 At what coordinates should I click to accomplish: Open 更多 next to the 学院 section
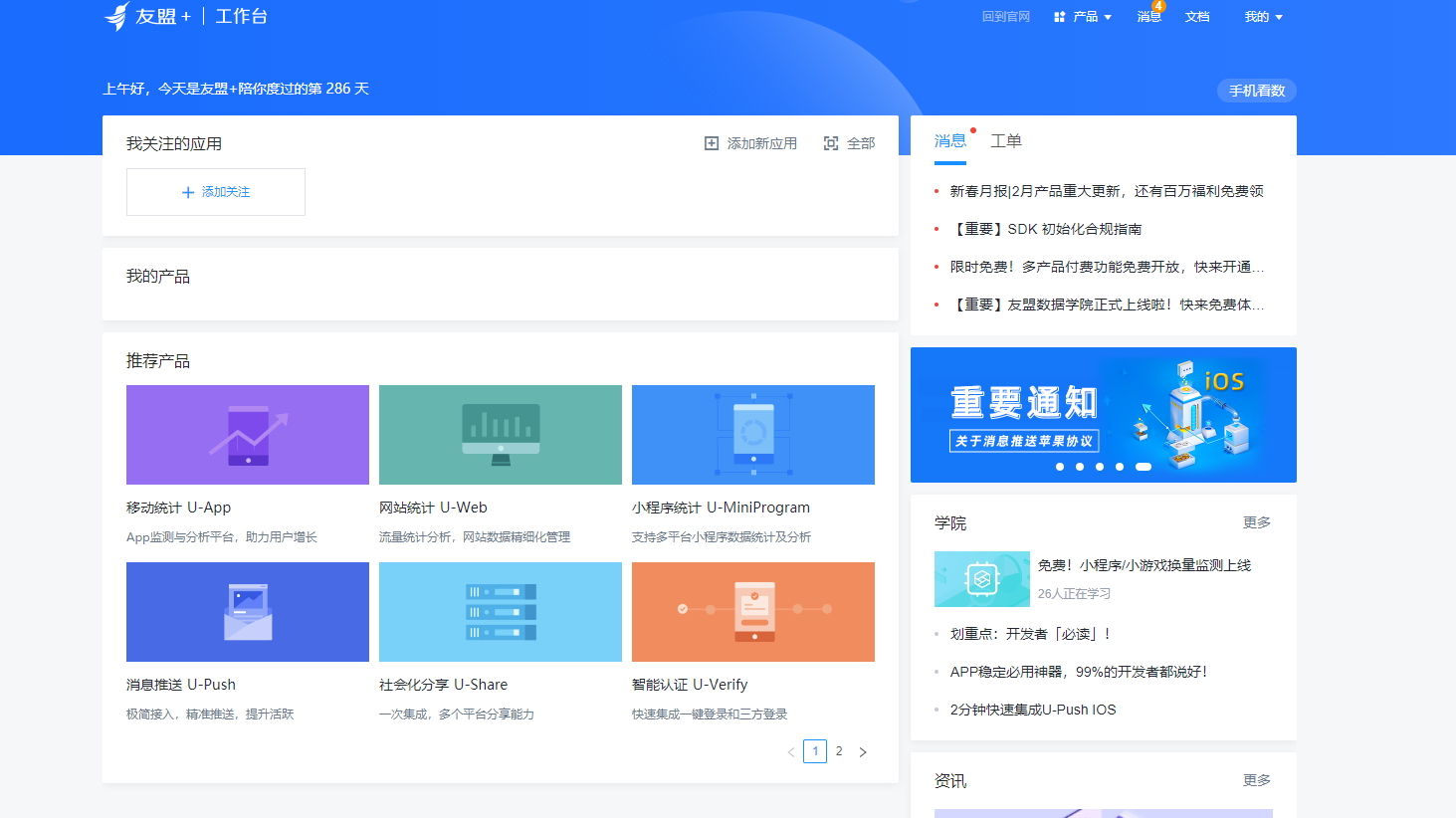[x=1257, y=521]
